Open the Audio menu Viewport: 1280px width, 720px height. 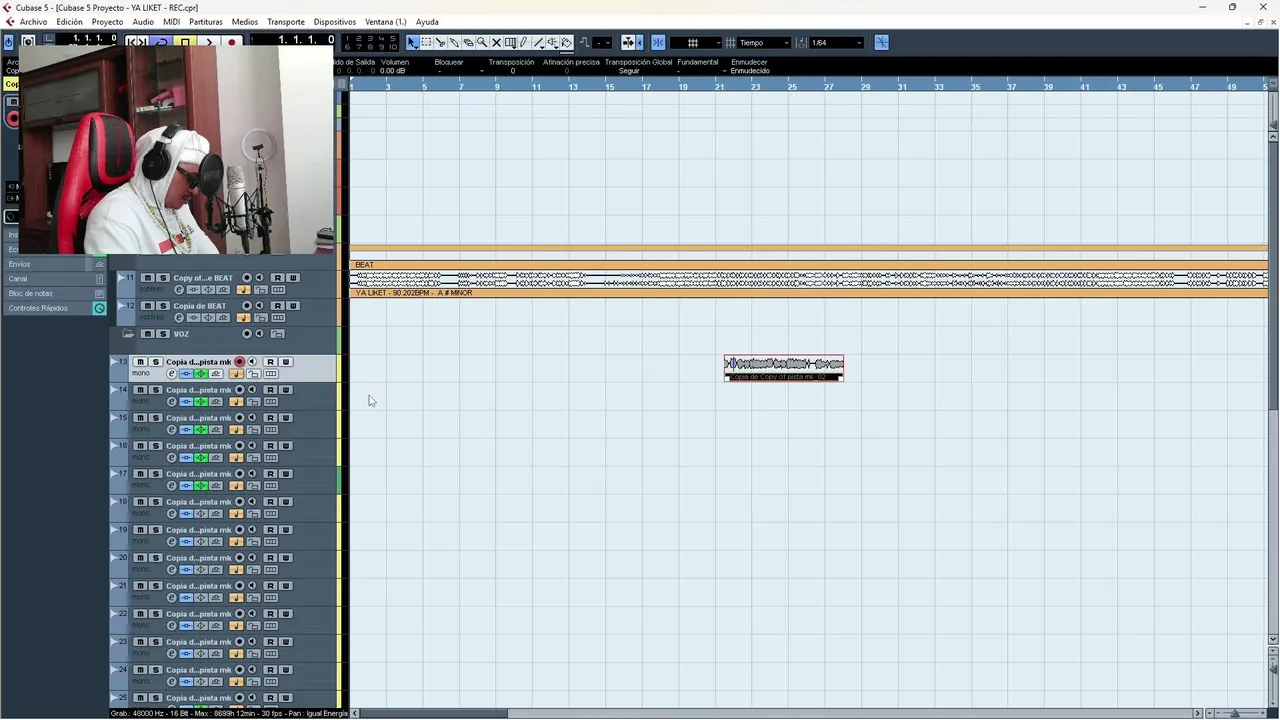point(143,22)
